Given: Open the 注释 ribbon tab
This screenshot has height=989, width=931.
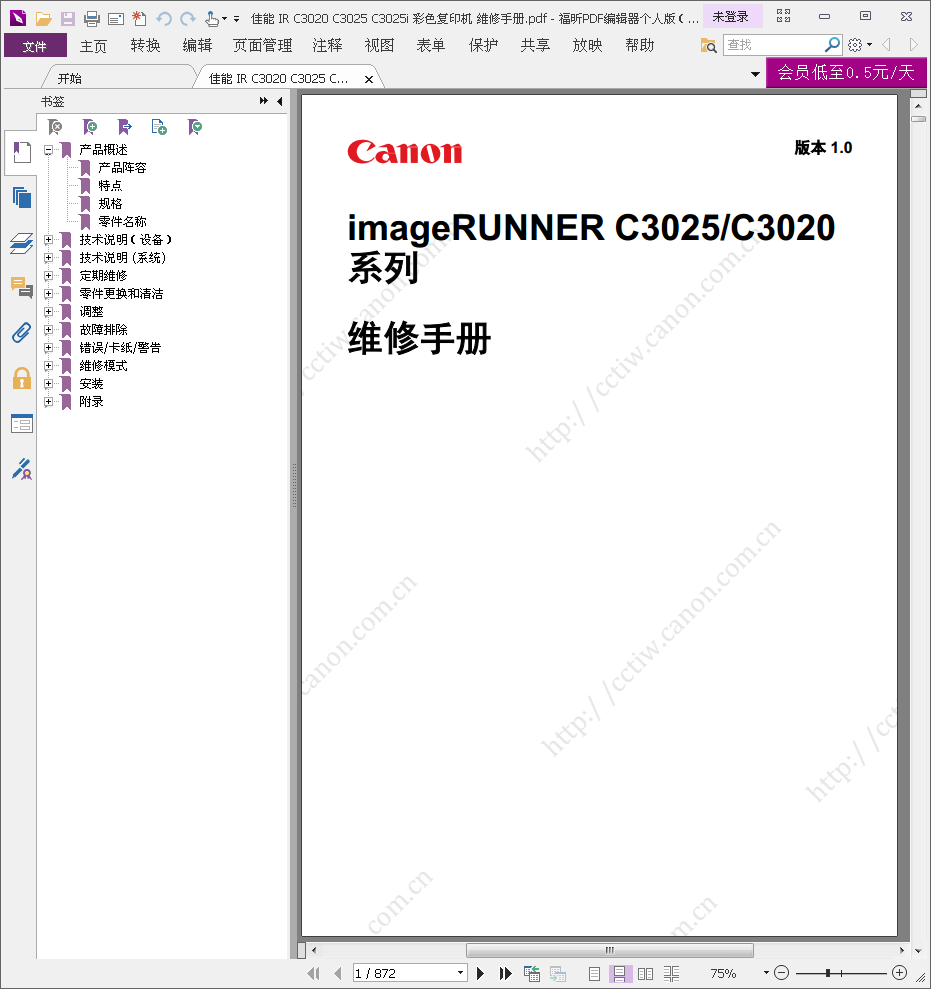Looking at the screenshot, I should (x=327, y=46).
